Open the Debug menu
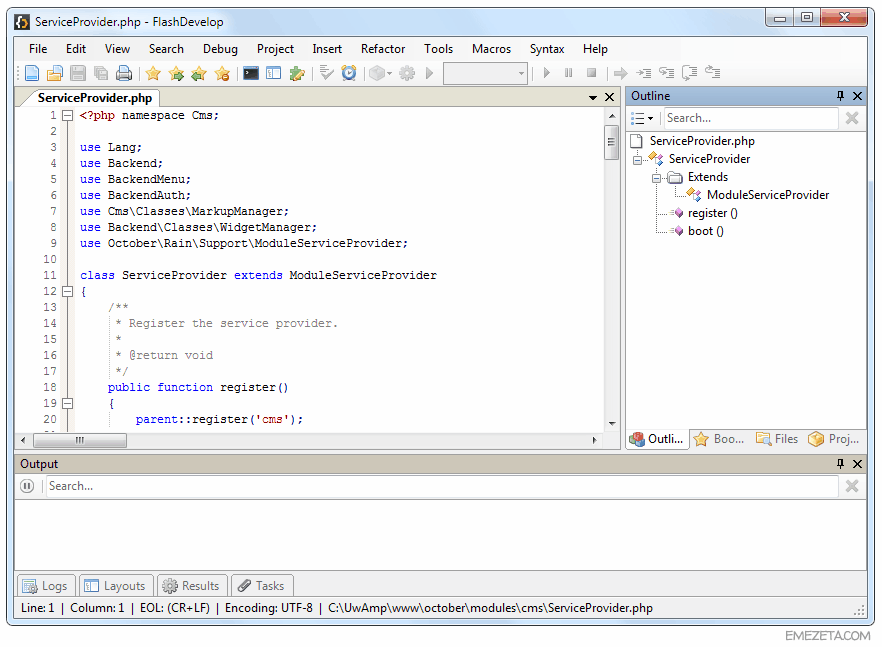The image size is (882, 647). (x=220, y=49)
